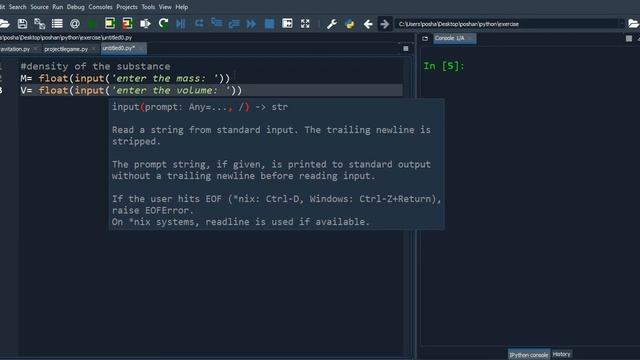This screenshot has height=360, width=640.
Task: Click the input(prompt) signature in tooltip
Action: coord(200,107)
